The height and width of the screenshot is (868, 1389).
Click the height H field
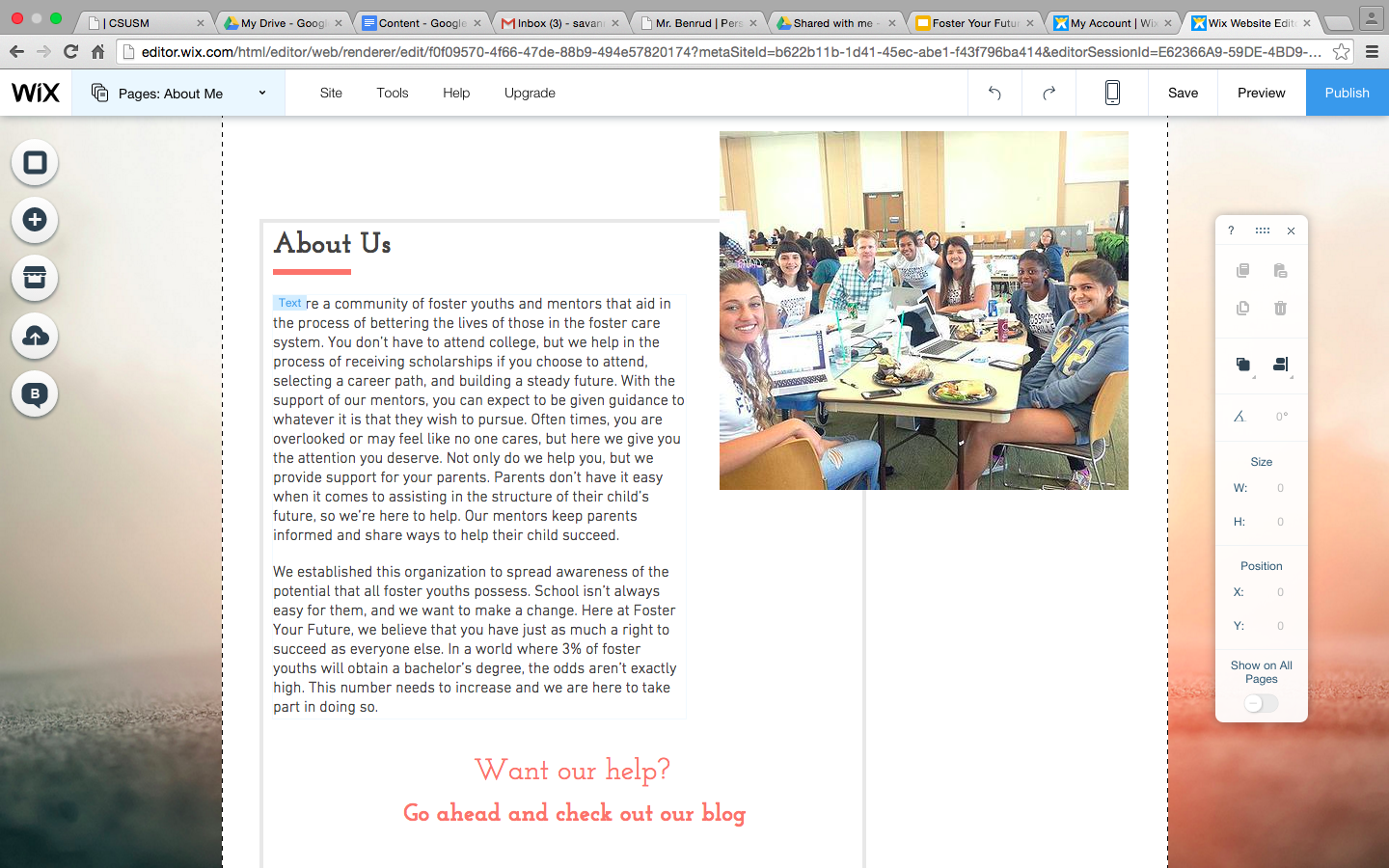1280,522
